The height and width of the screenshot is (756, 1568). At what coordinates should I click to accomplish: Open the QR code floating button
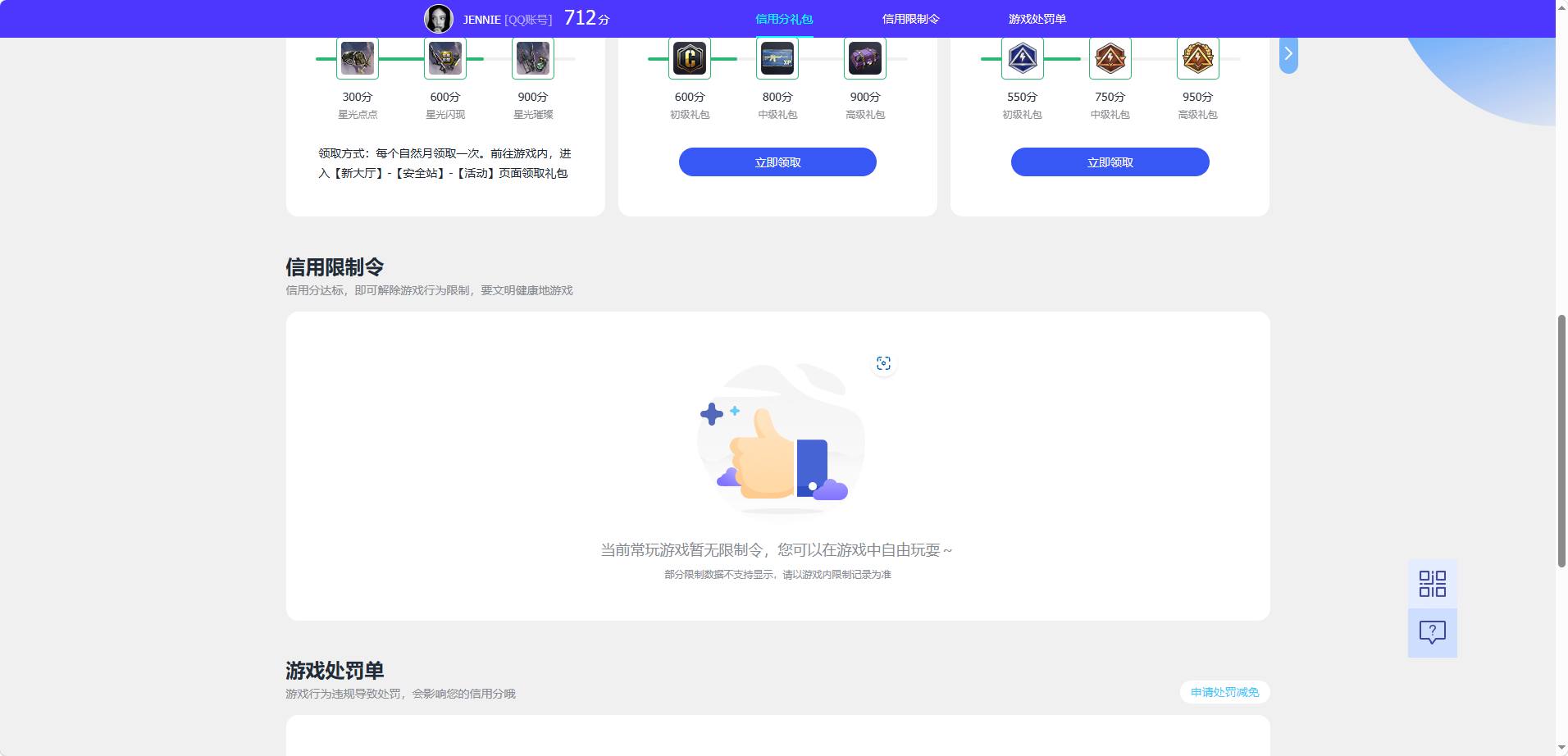click(1433, 584)
